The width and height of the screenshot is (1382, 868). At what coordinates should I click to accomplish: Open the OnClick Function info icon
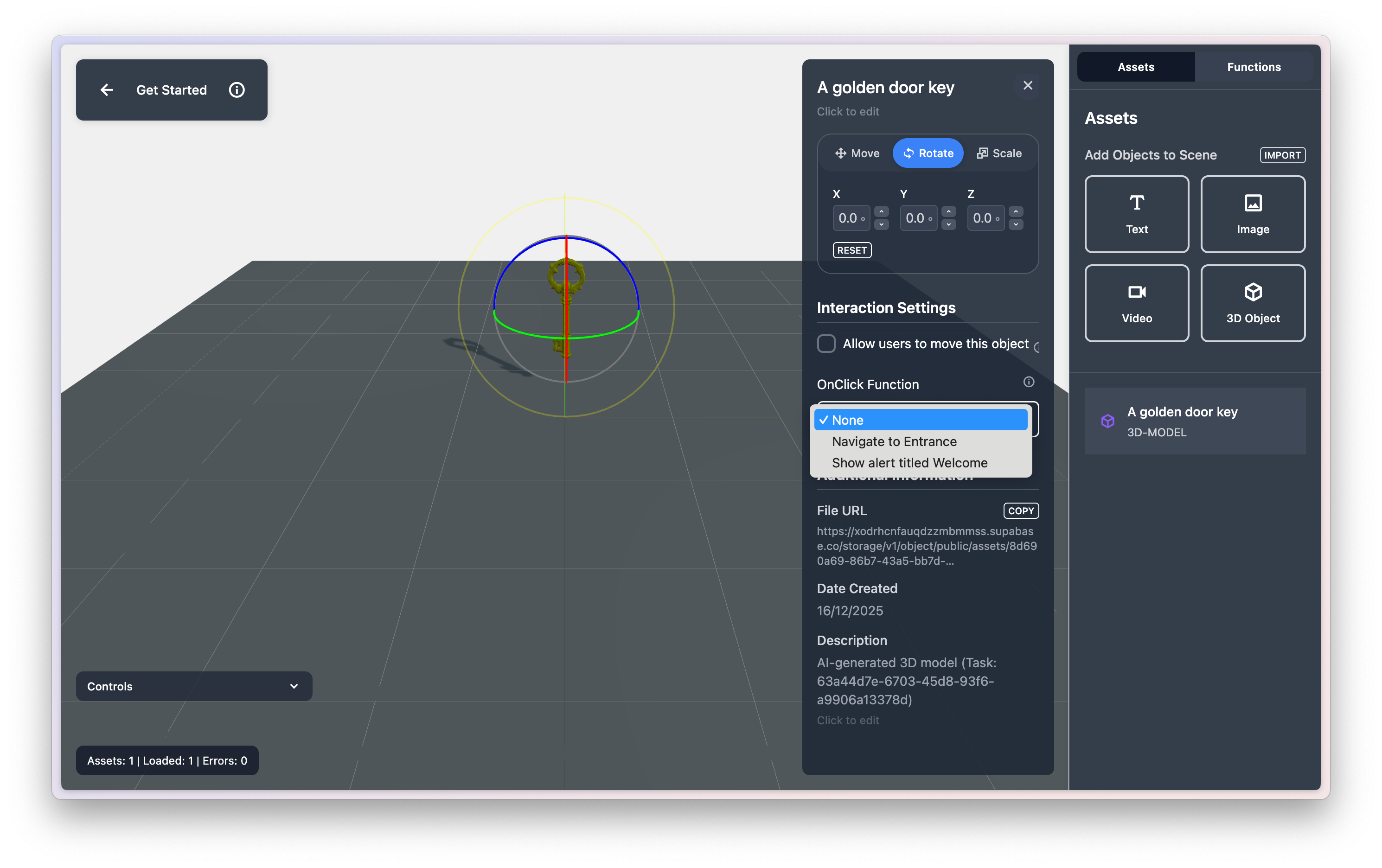click(x=1029, y=382)
